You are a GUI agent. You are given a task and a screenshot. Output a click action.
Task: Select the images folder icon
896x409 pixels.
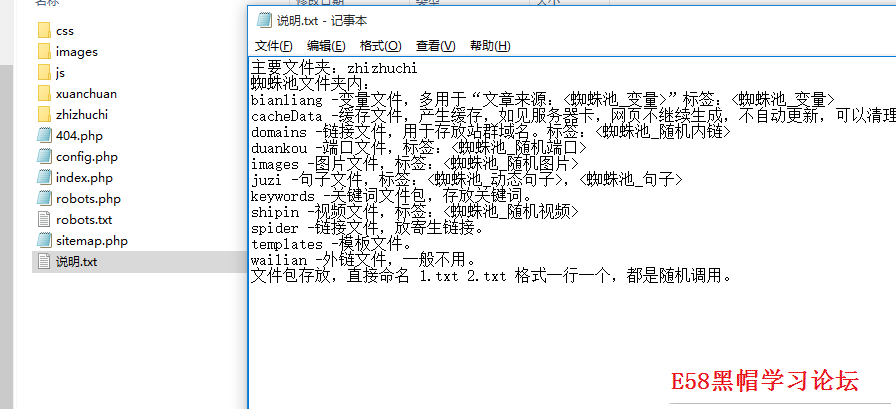coord(43,52)
